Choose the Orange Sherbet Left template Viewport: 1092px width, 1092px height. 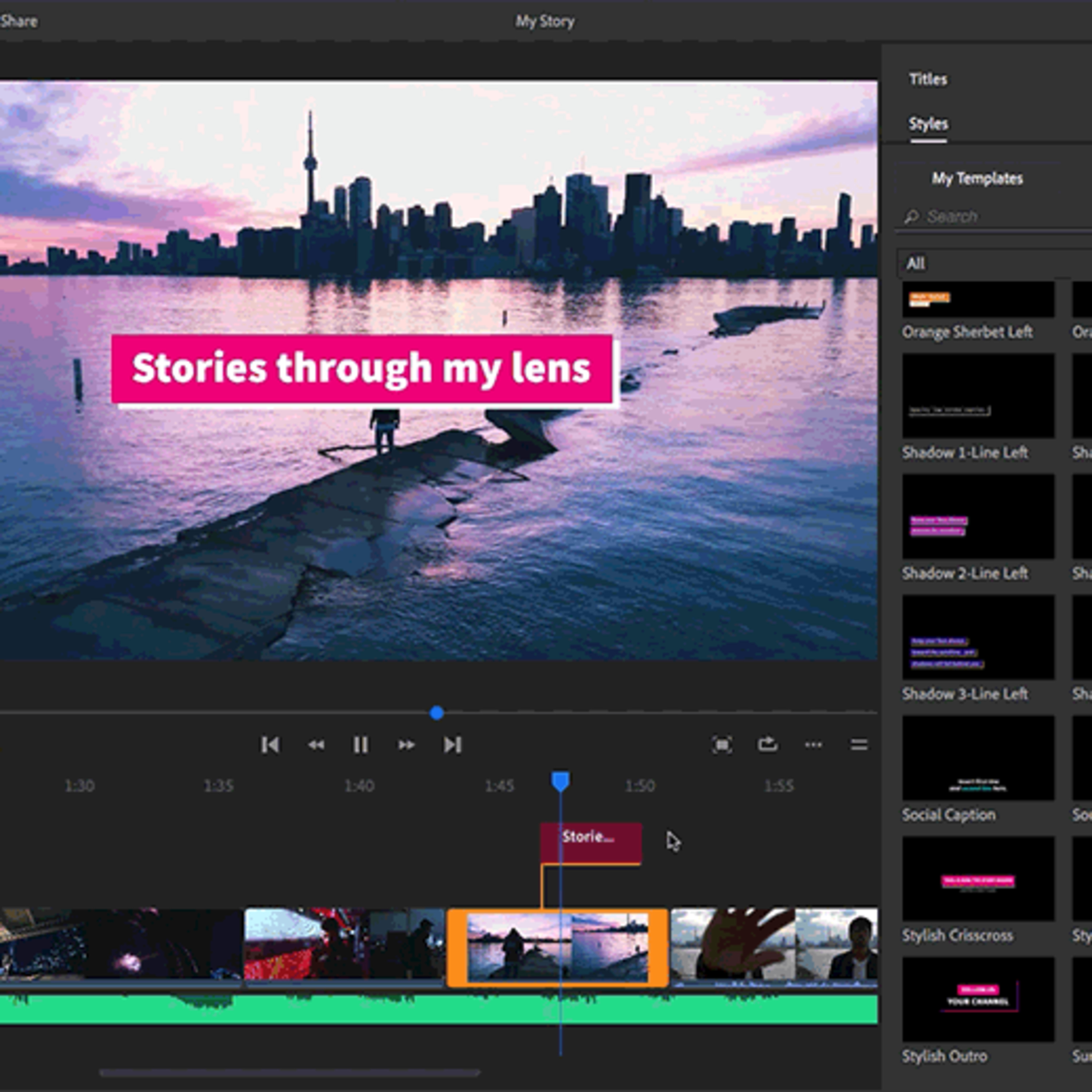(978, 300)
